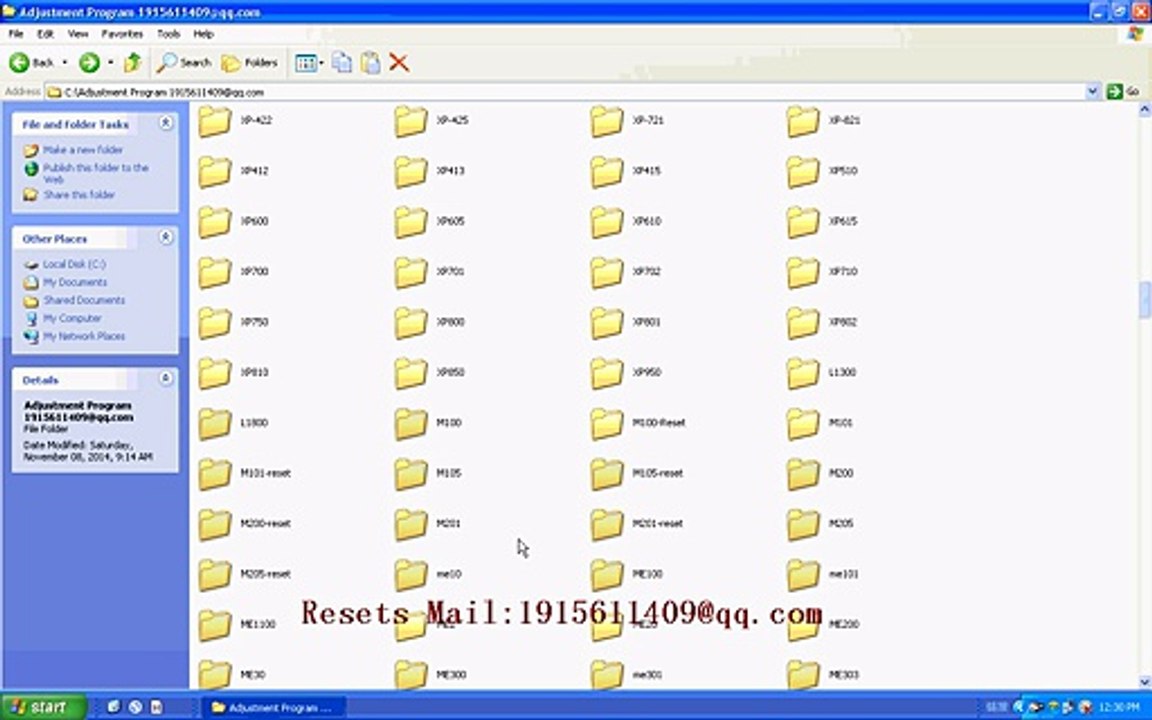The width and height of the screenshot is (1152, 720).
Task: Select the ME1100 folder
Action: 237,625
